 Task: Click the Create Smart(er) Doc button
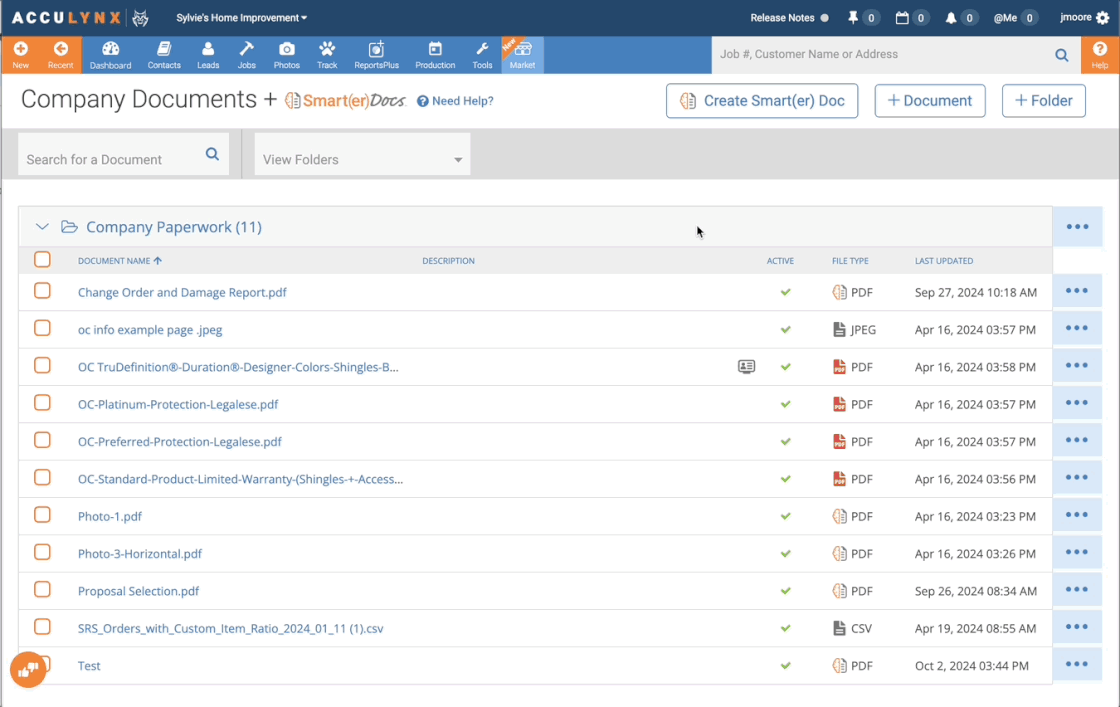[x=762, y=101]
